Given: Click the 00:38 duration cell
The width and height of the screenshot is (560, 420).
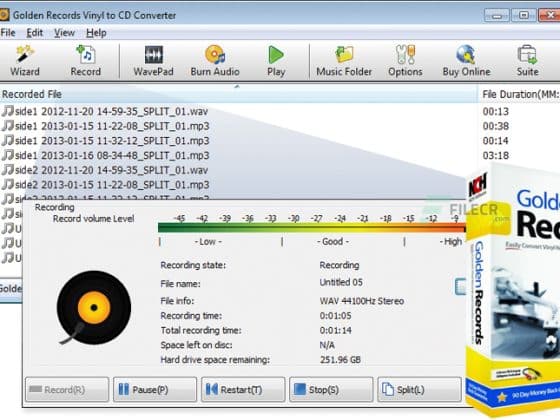Looking at the screenshot, I should (x=495, y=126).
